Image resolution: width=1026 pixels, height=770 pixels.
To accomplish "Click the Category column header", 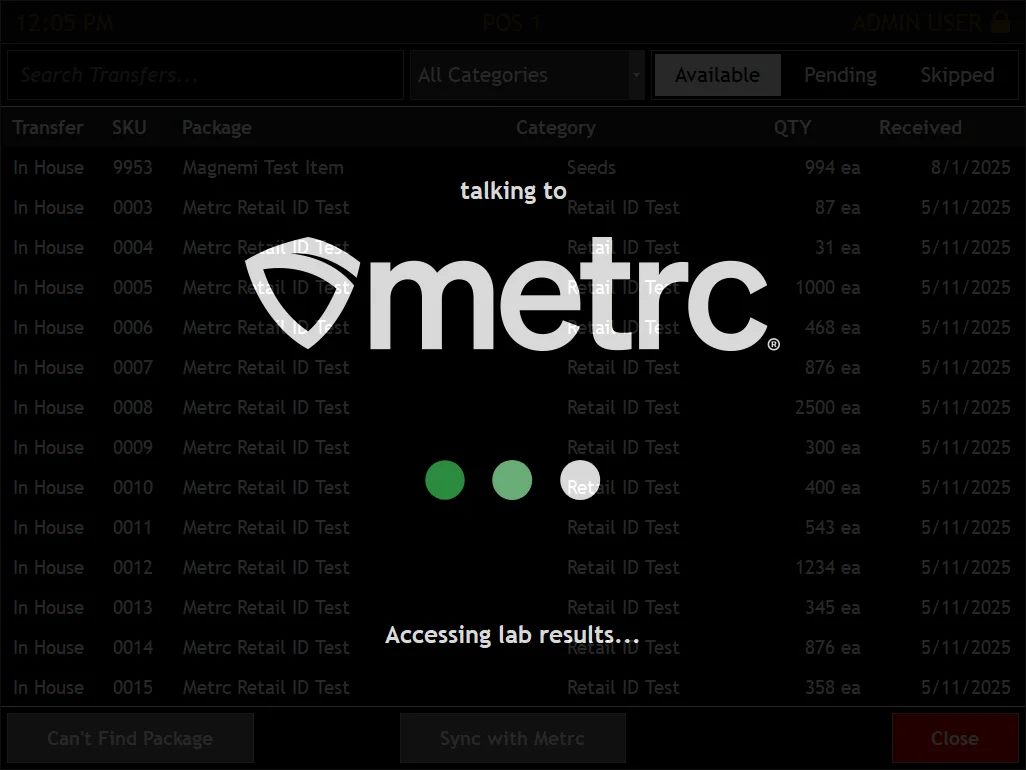I will pos(556,128).
